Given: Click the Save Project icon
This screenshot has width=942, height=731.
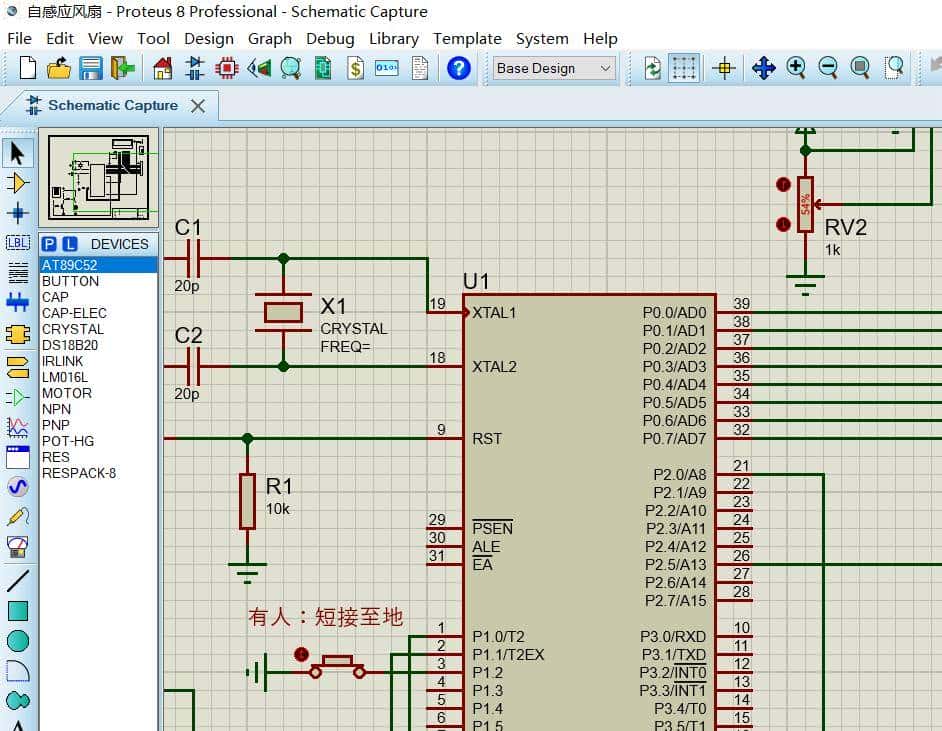Looking at the screenshot, I should tap(91, 68).
